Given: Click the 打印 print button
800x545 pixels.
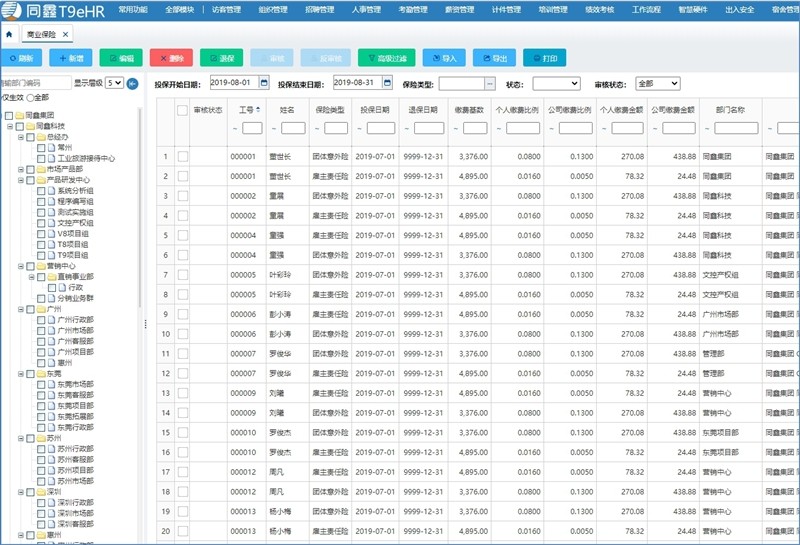Looking at the screenshot, I should [544, 58].
